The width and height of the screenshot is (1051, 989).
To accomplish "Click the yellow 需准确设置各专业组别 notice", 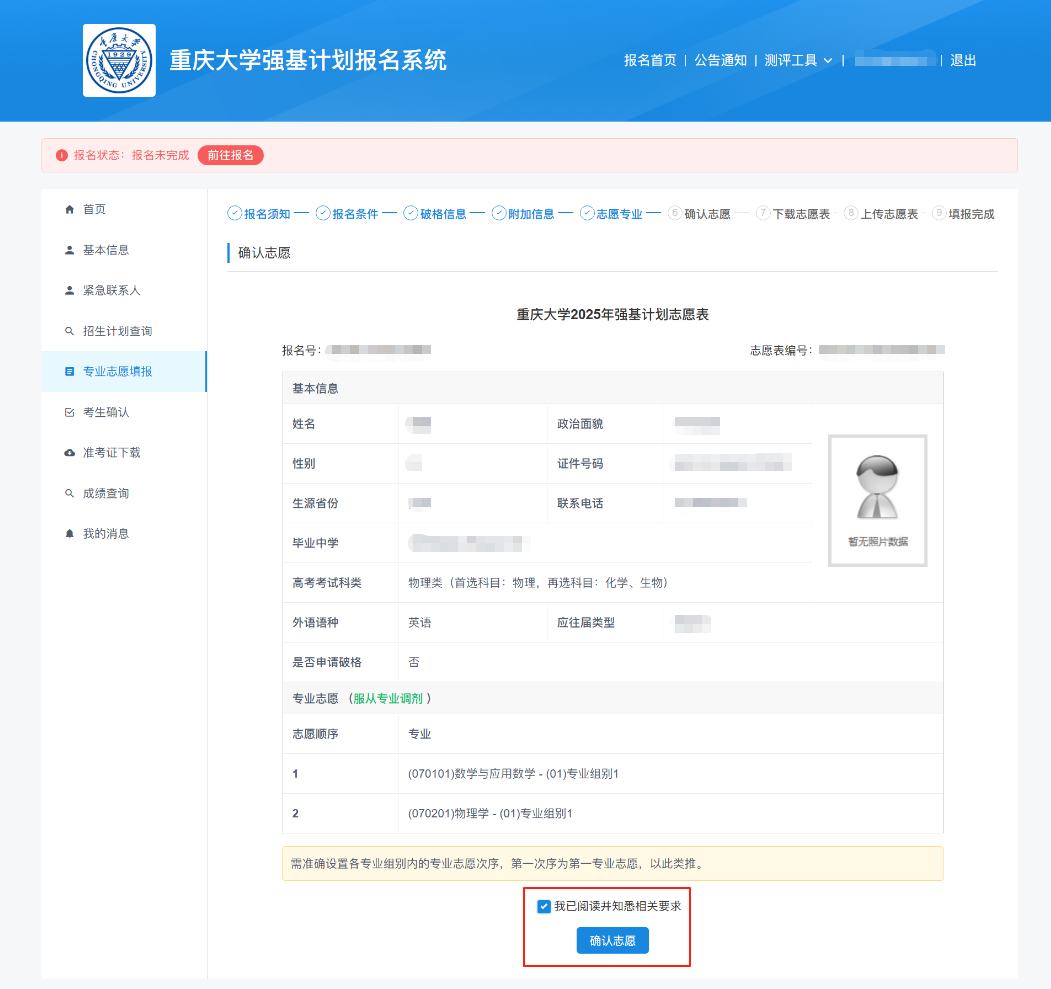I will (613, 864).
